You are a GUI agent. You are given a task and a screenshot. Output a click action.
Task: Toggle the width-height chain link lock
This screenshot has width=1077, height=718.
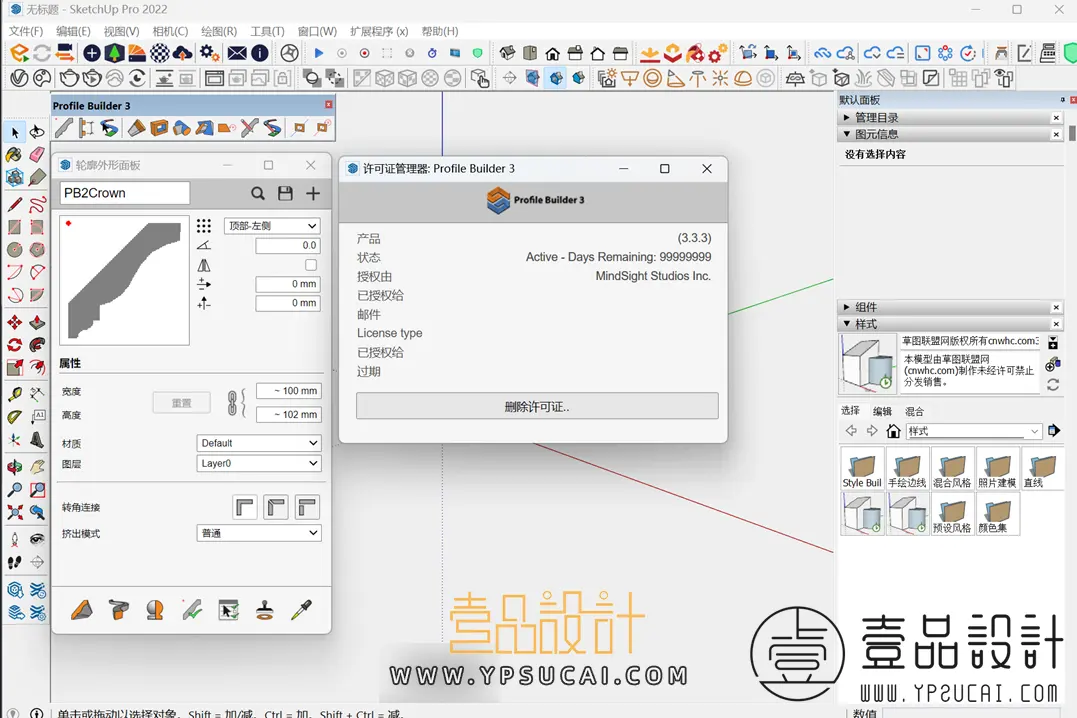click(233, 403)
